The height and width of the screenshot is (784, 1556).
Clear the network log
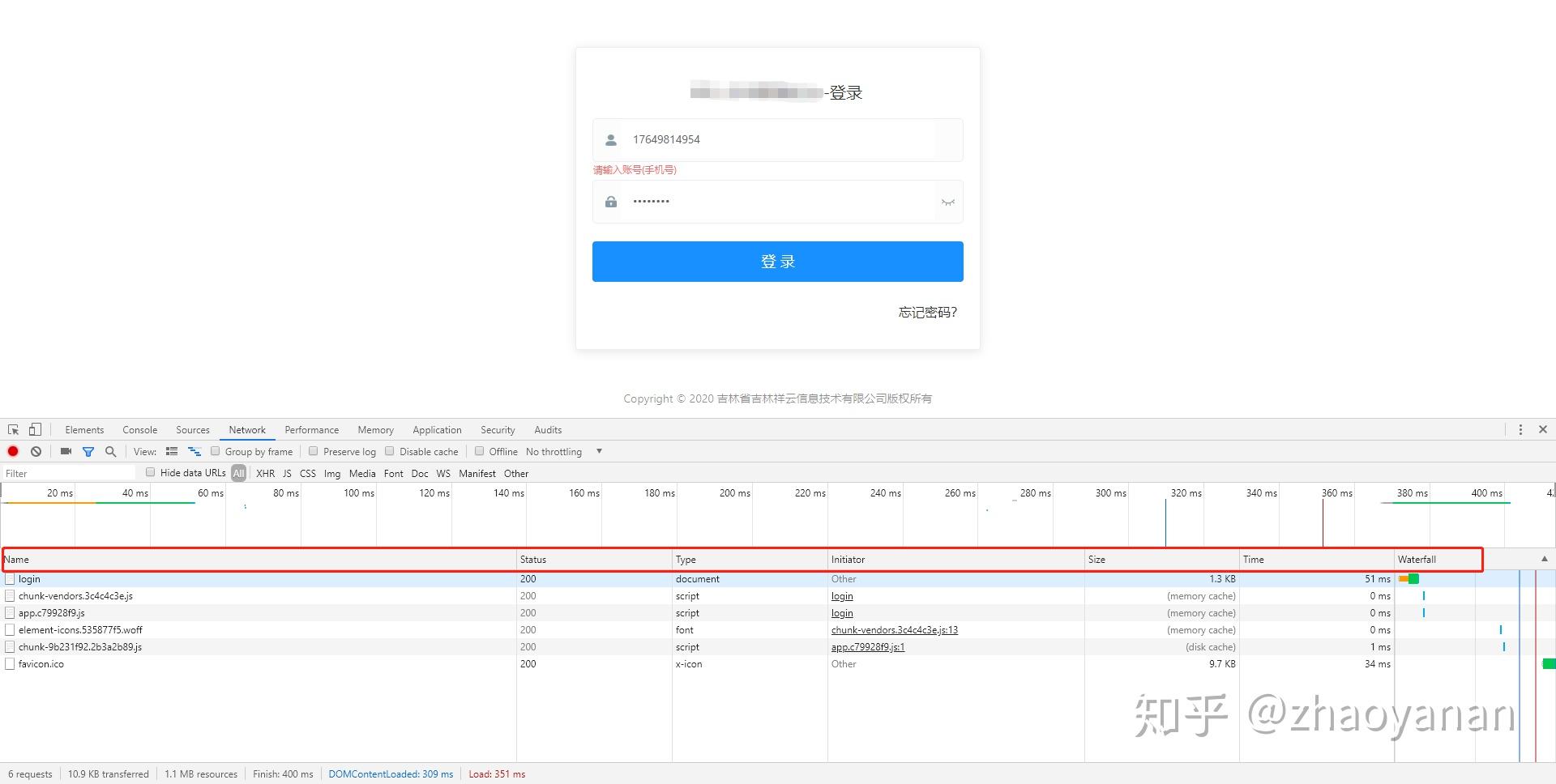[x=36, y=451]
